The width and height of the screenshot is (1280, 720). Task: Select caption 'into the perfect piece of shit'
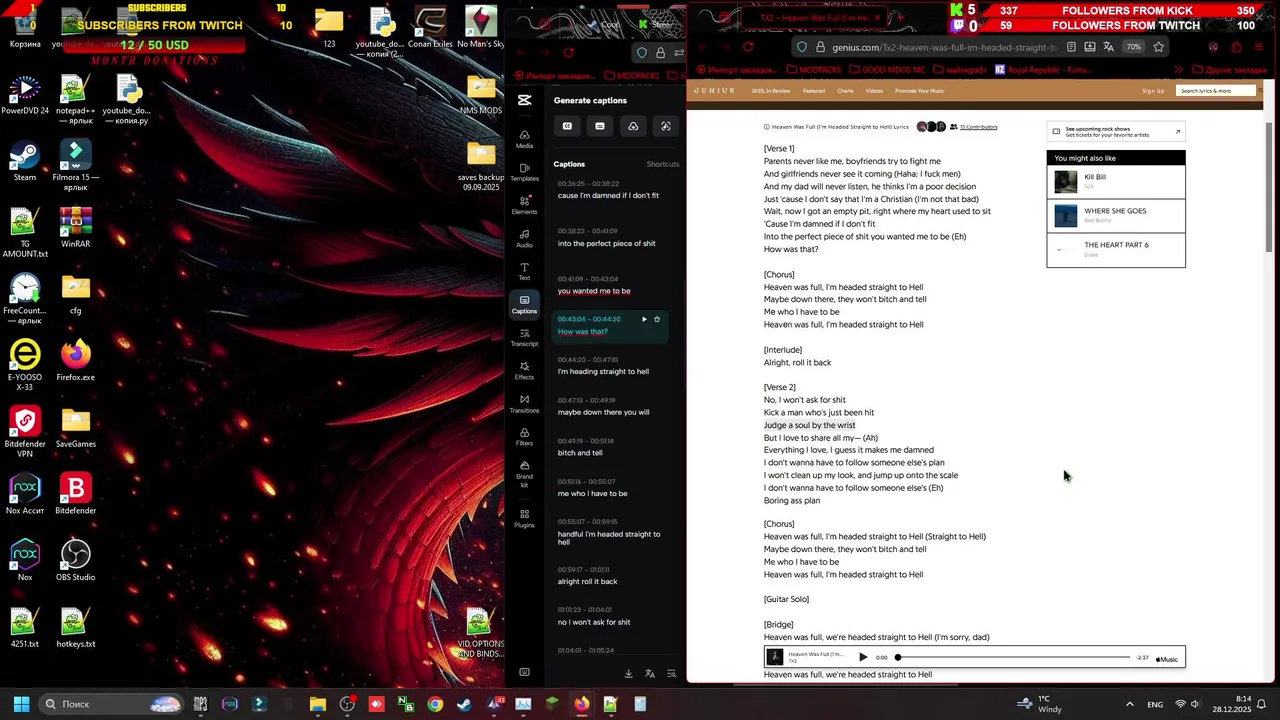point(606,243)
